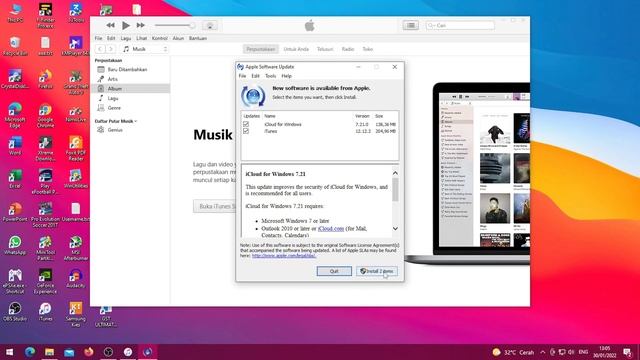640x360 pixels.
Task: Open the iTunes Akun menu
Action: [178, 38]
